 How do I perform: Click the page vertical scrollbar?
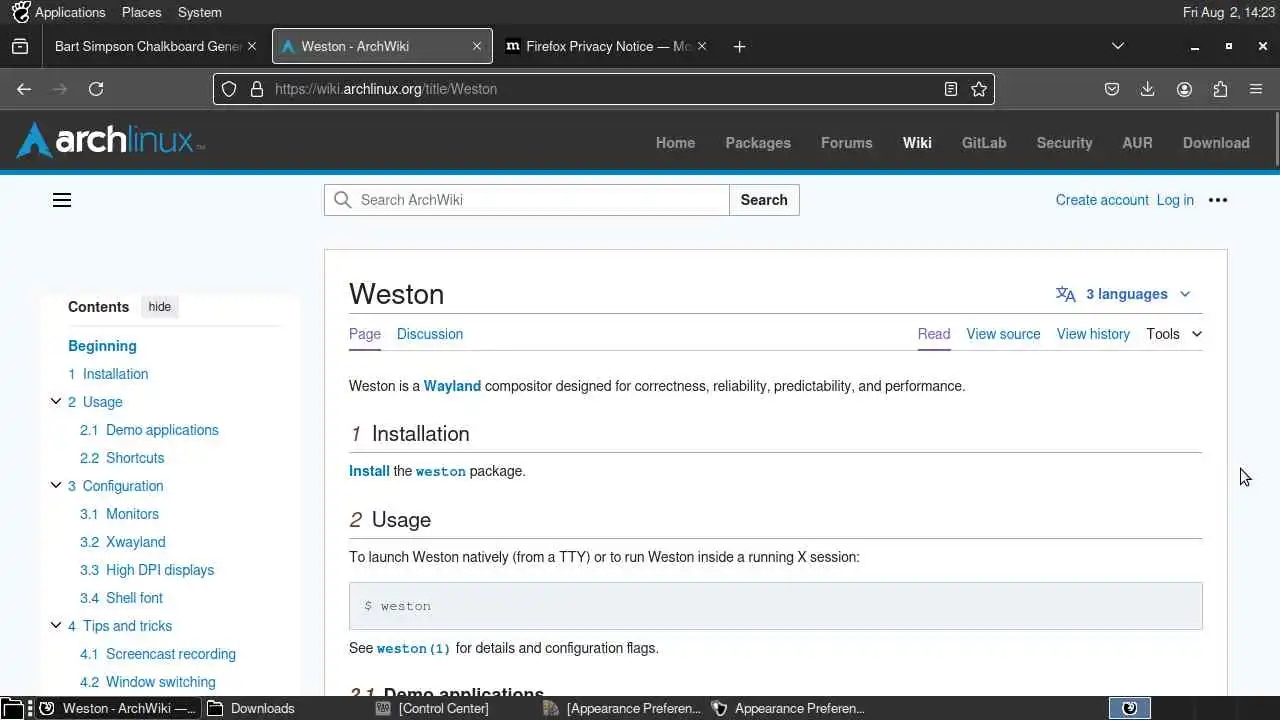click(1277, 140)
